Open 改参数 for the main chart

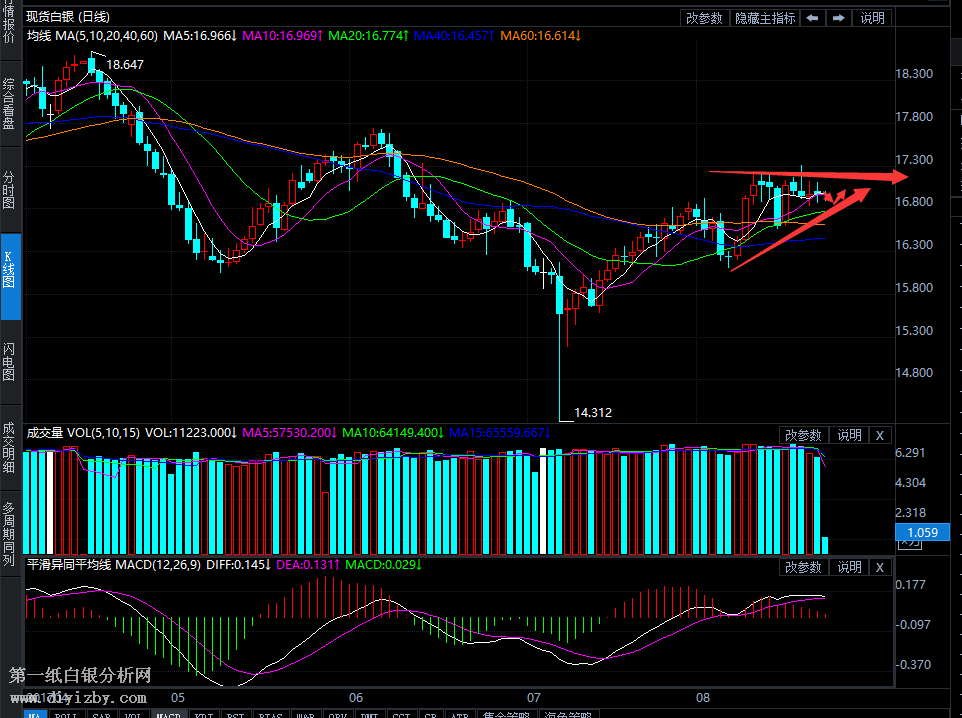704,18
